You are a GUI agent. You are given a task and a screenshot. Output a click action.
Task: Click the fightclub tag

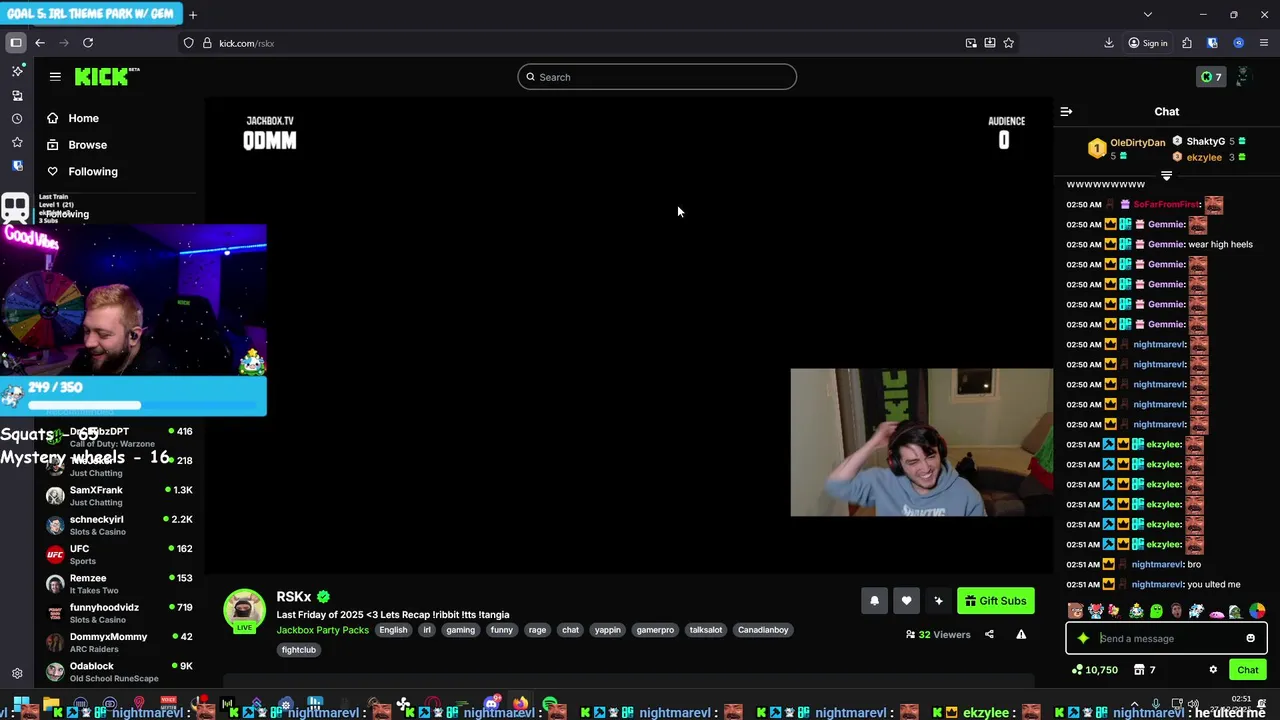point(298,650)
